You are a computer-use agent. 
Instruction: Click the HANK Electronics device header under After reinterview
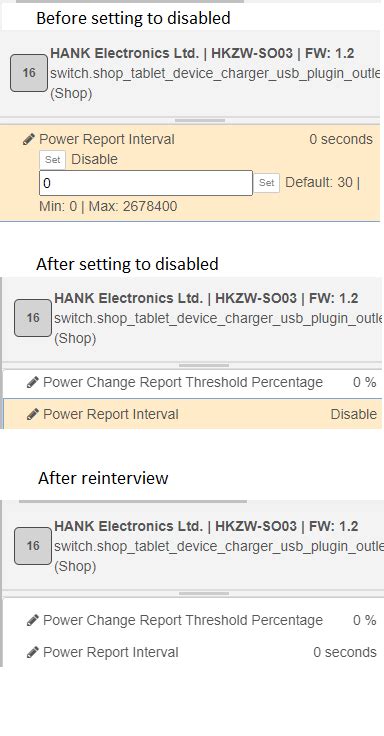(x=192, y=545)
